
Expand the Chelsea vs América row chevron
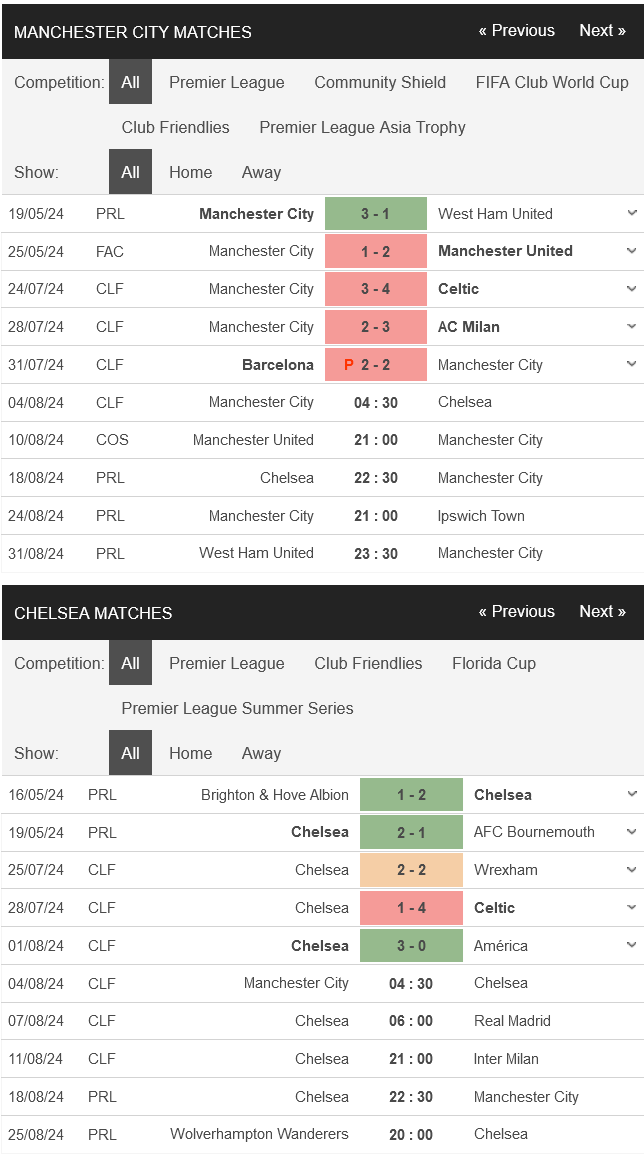point(631,946)
